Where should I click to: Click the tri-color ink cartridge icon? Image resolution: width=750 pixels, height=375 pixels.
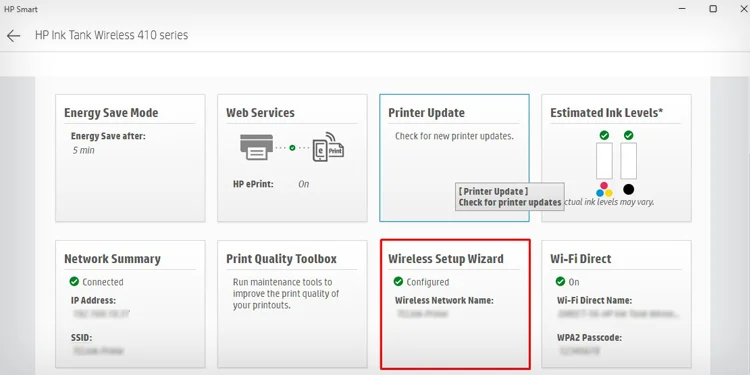(604, 189)
